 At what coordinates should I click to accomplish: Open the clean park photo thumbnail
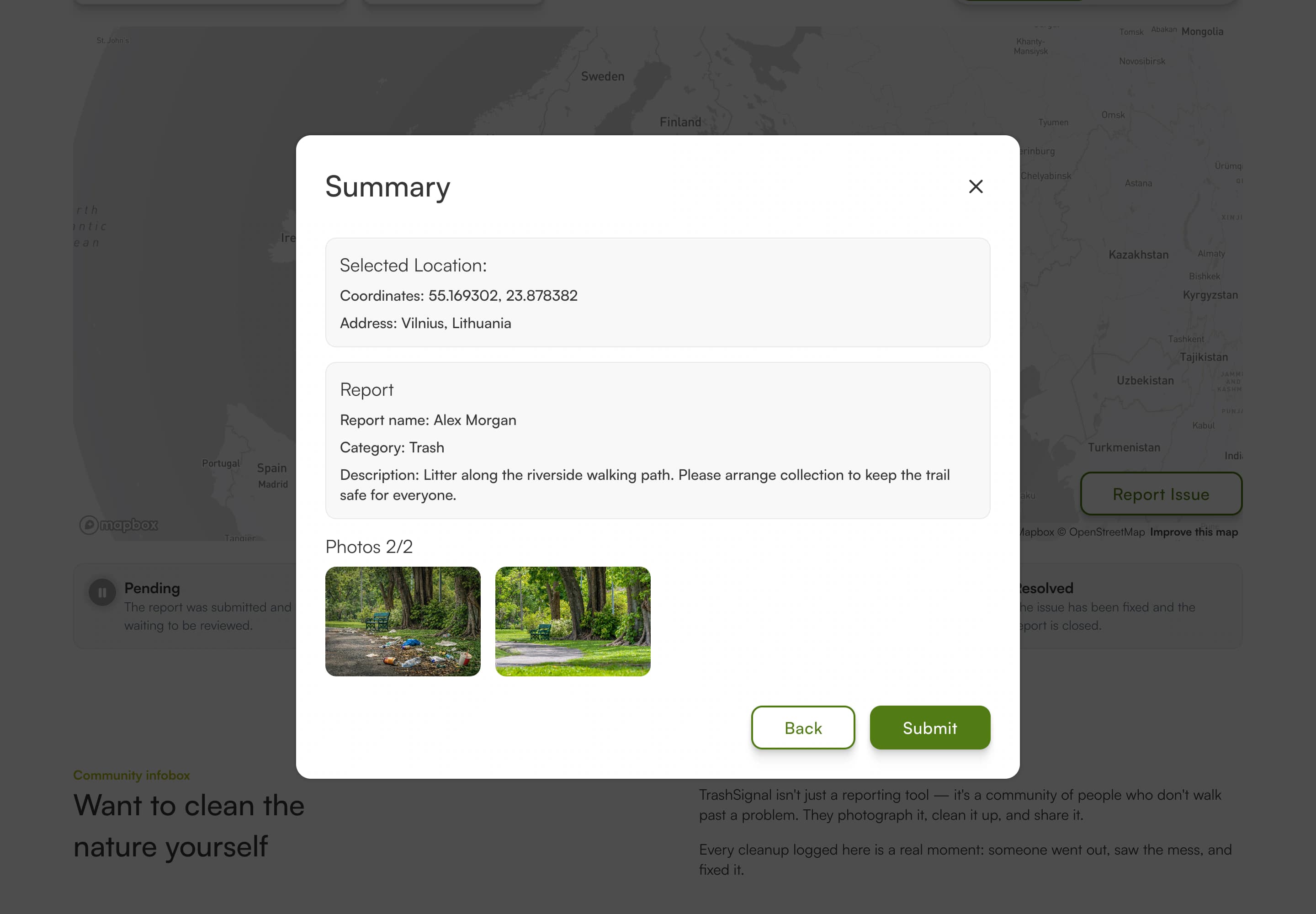pos(573,622)
